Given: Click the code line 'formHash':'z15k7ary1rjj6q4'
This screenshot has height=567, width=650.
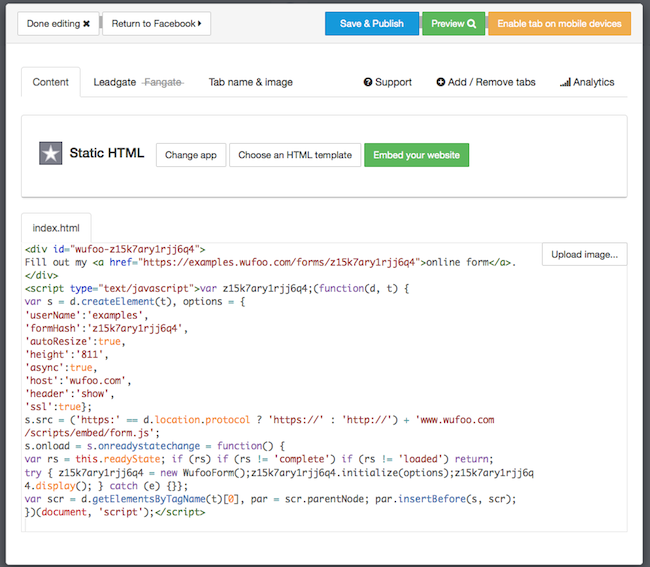Looking at the screenshot, I should pyautogui.click(x=106, y=328).
